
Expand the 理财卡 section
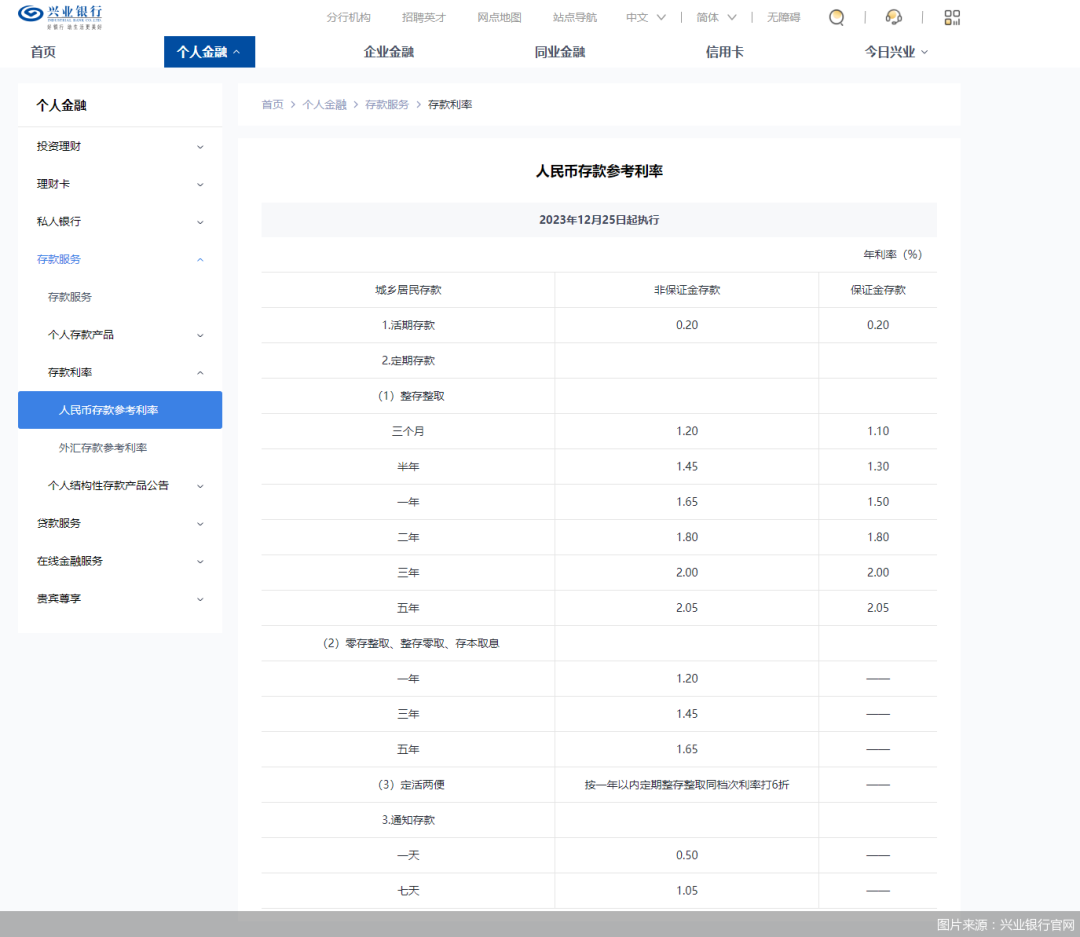[120, 184]
